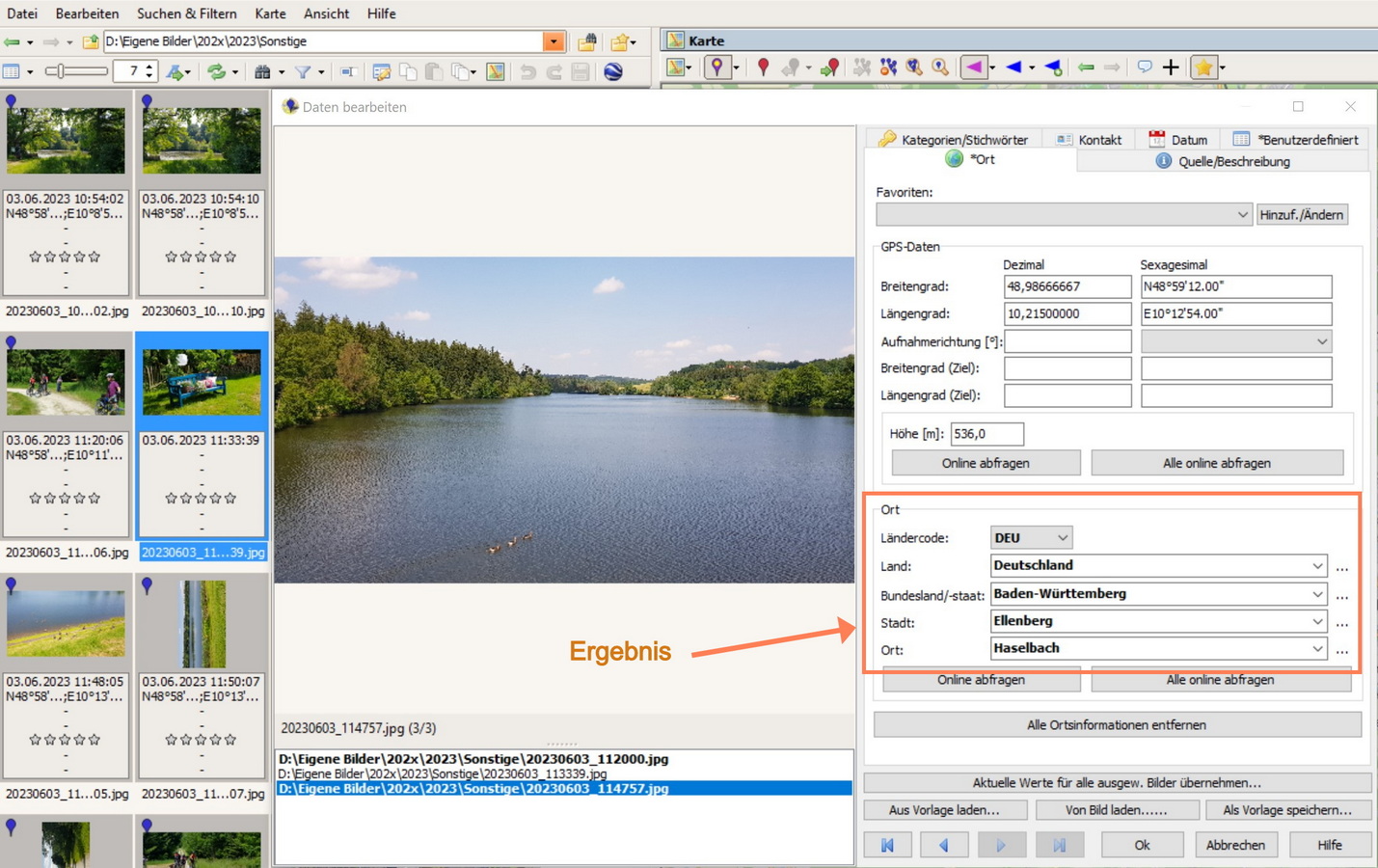
Task: Open the Bearbeiten menu
Action: pyautogui.click(x=87, y=14)
